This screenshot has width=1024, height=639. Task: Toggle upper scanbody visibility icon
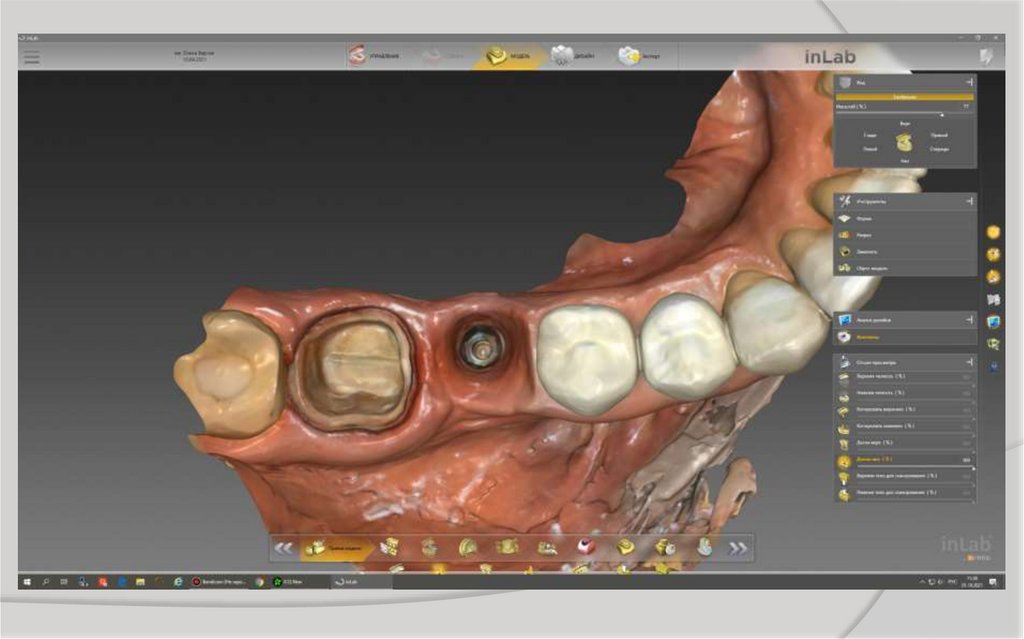pos(844,478)
